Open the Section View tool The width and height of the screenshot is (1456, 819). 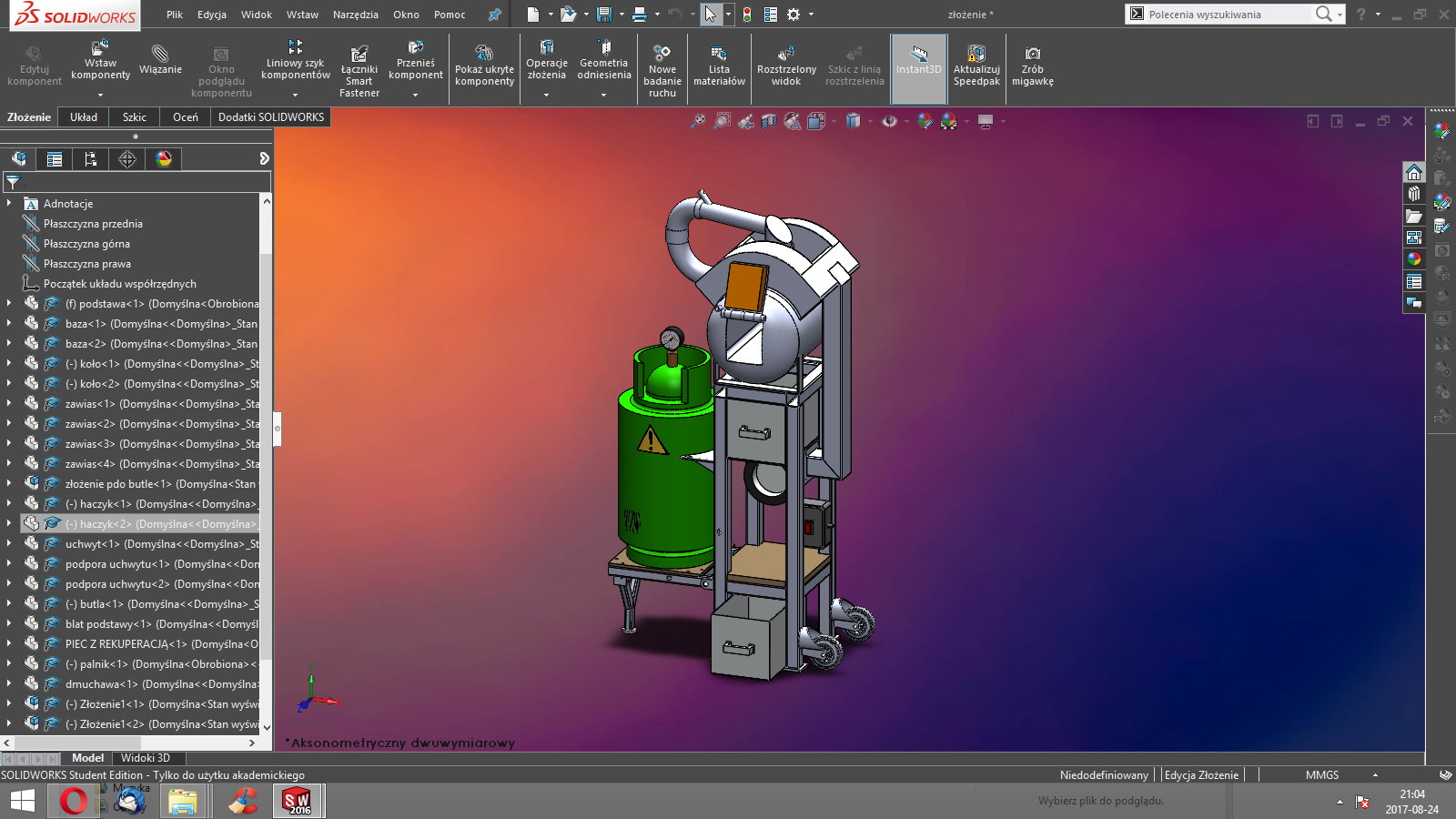pos(769,120)
